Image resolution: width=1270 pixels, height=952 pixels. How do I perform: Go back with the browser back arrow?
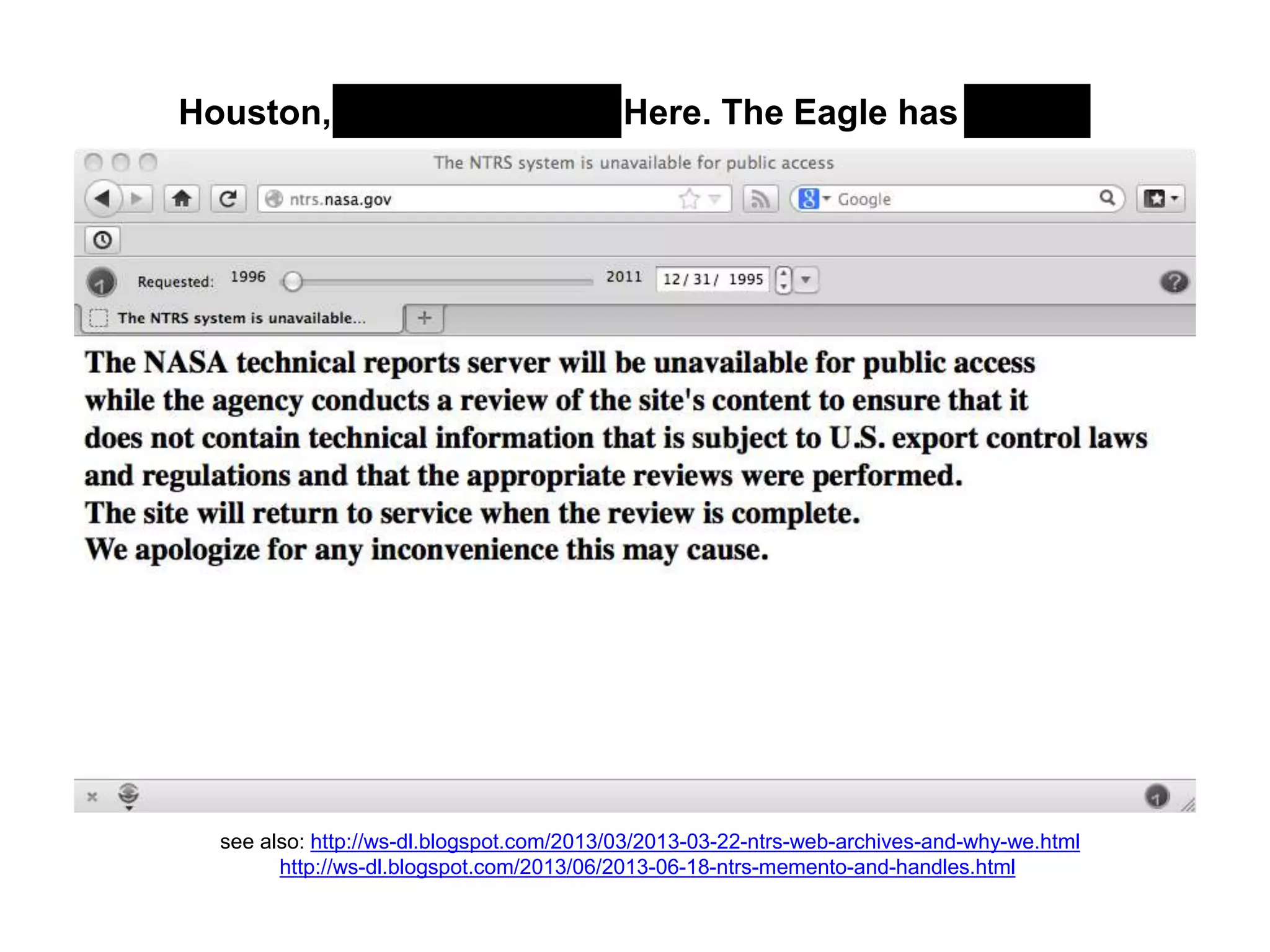[103, 199]
